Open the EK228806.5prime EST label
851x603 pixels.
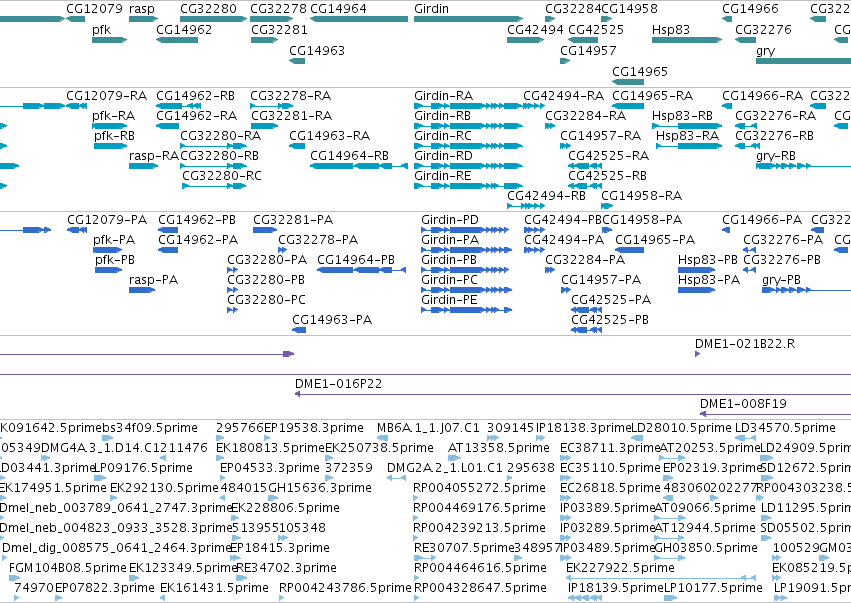[x=285, y=507]
